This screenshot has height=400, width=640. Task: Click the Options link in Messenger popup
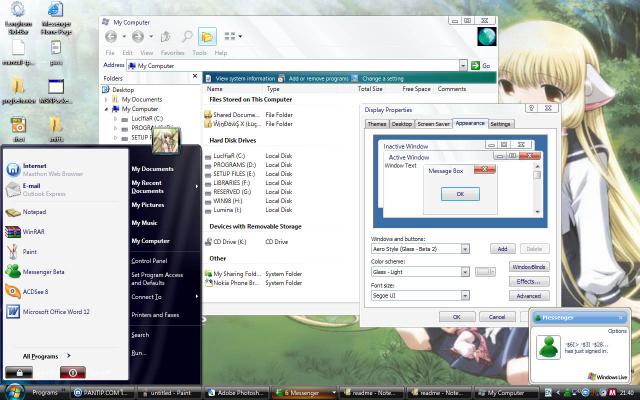pos(617,331)
